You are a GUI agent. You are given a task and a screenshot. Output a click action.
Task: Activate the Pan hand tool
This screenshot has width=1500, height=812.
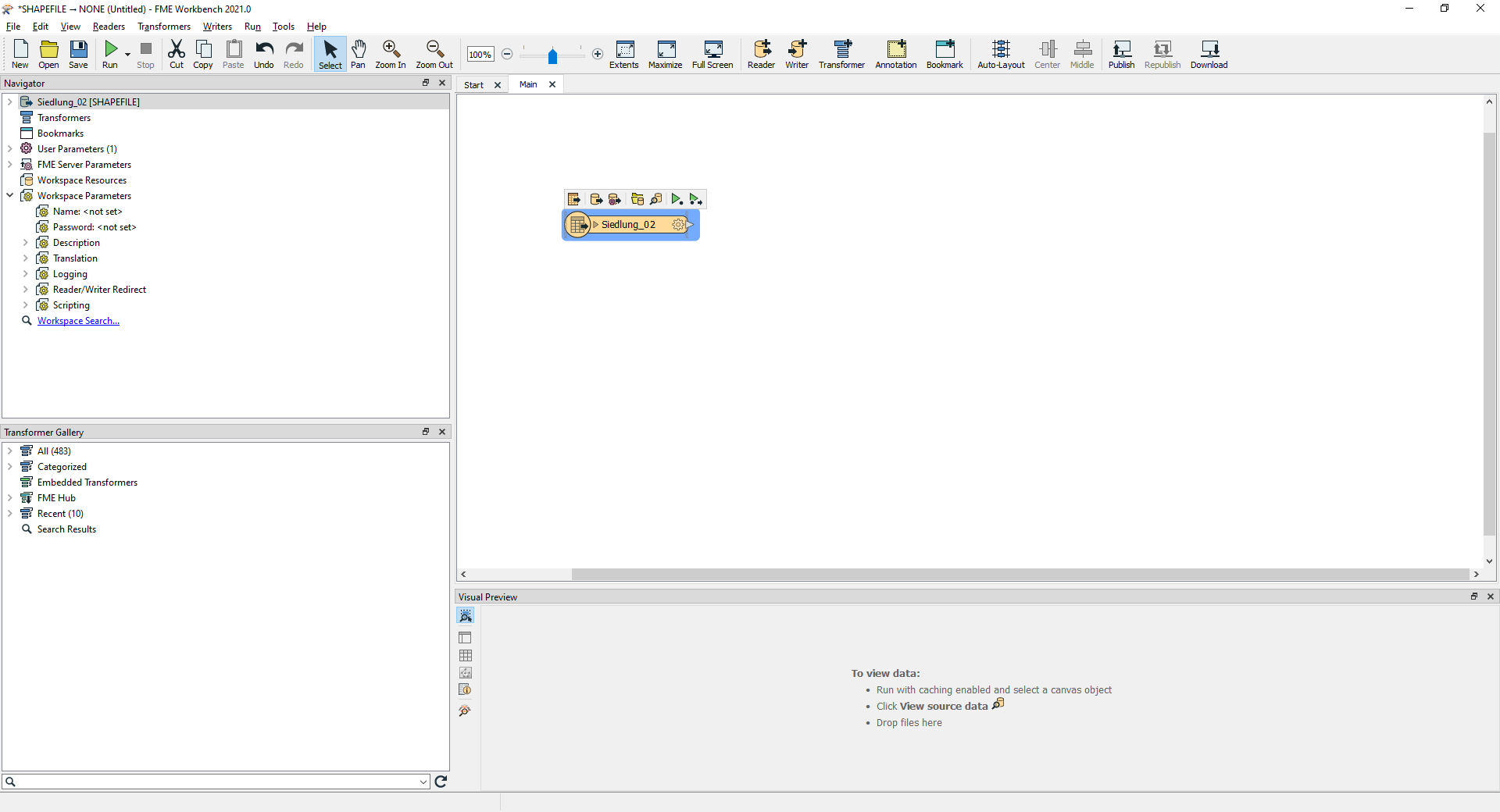click(x=358, y=54)
